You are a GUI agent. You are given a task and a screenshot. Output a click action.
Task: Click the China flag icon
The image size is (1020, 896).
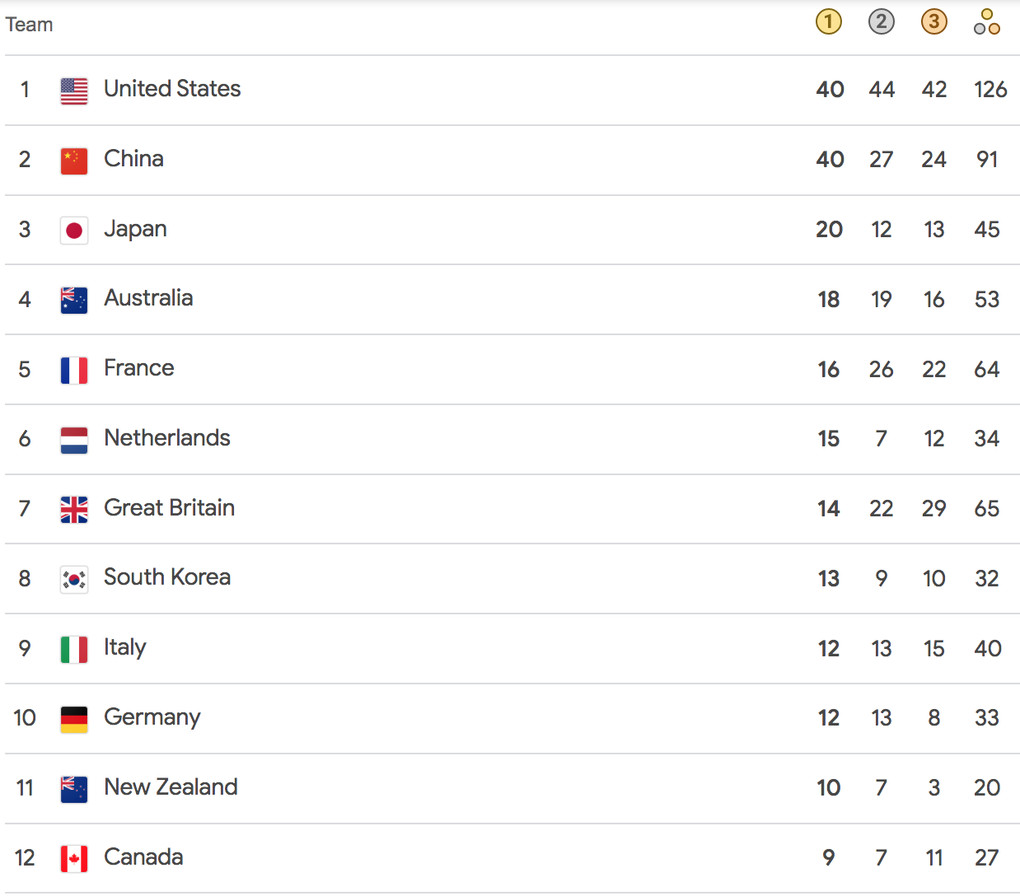(x=74, y=160)
